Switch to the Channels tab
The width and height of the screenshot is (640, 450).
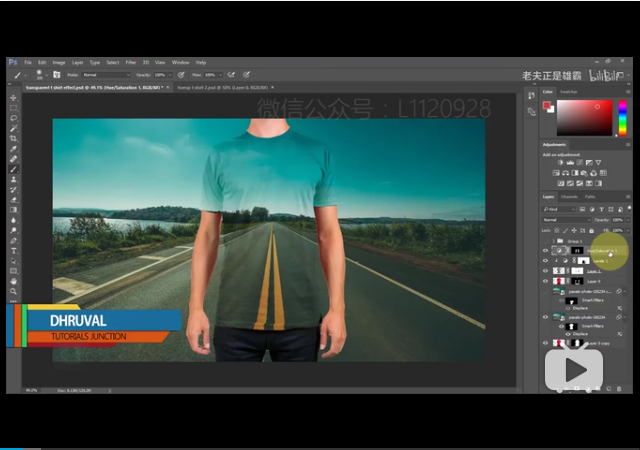click(569, 197)
